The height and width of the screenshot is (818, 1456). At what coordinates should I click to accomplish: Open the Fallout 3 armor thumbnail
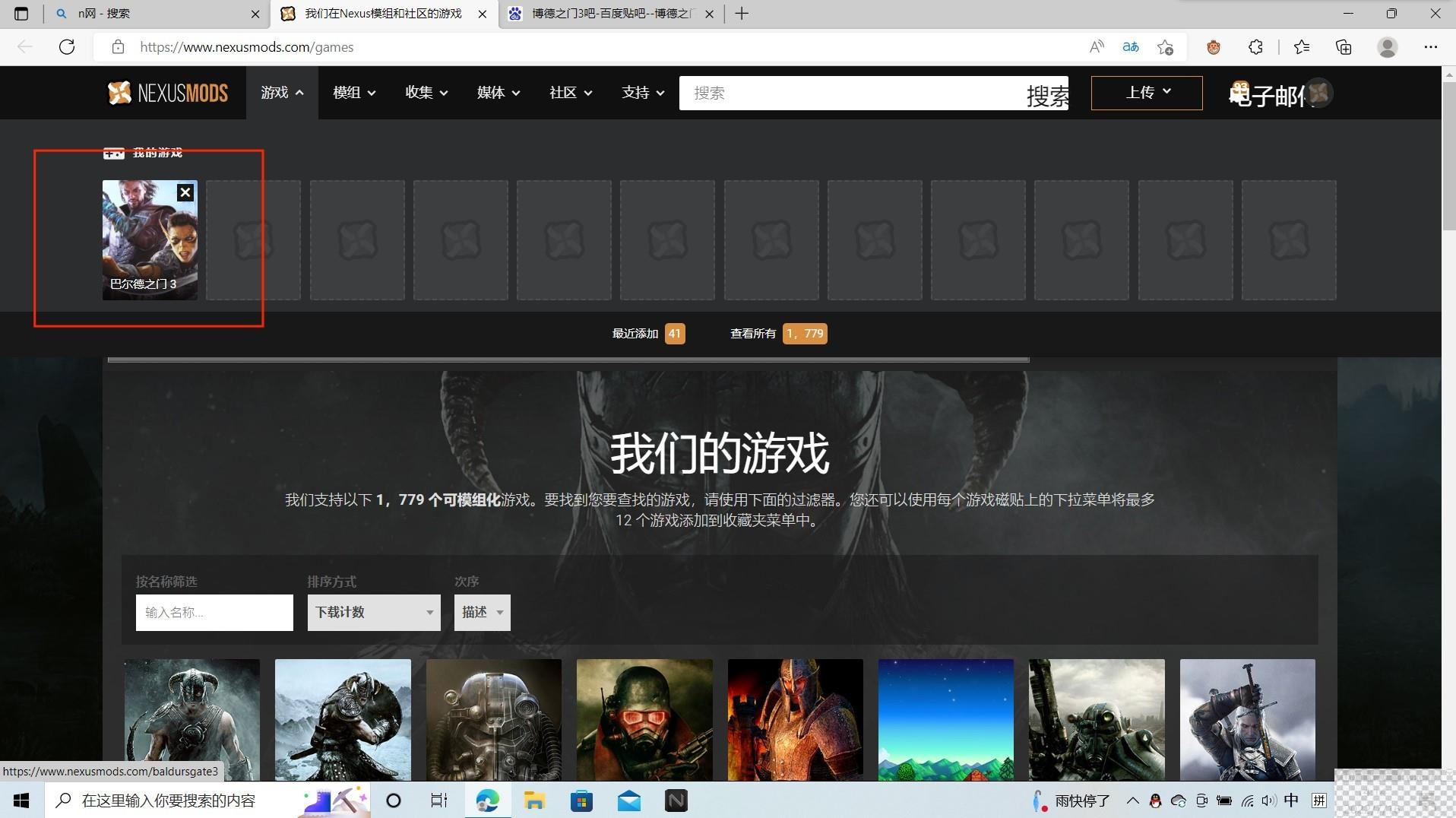1097,720
